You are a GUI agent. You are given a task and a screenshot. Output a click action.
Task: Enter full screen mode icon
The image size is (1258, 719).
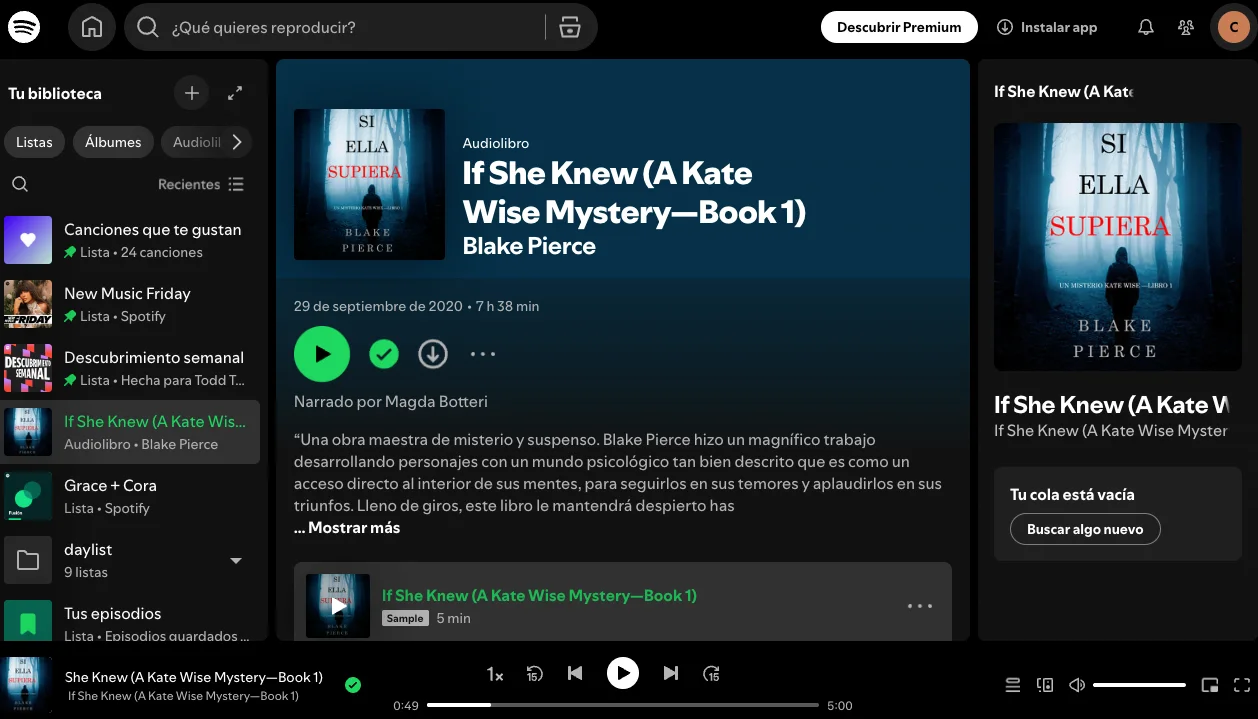1242,685
